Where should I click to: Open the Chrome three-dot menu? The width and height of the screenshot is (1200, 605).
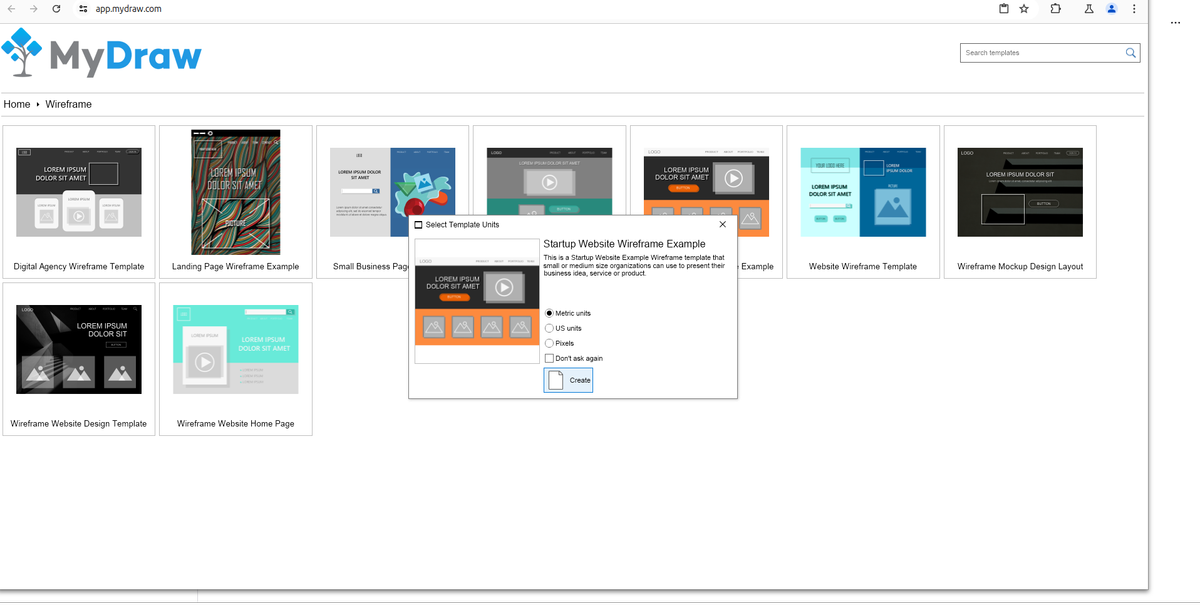click(1133, 9)
